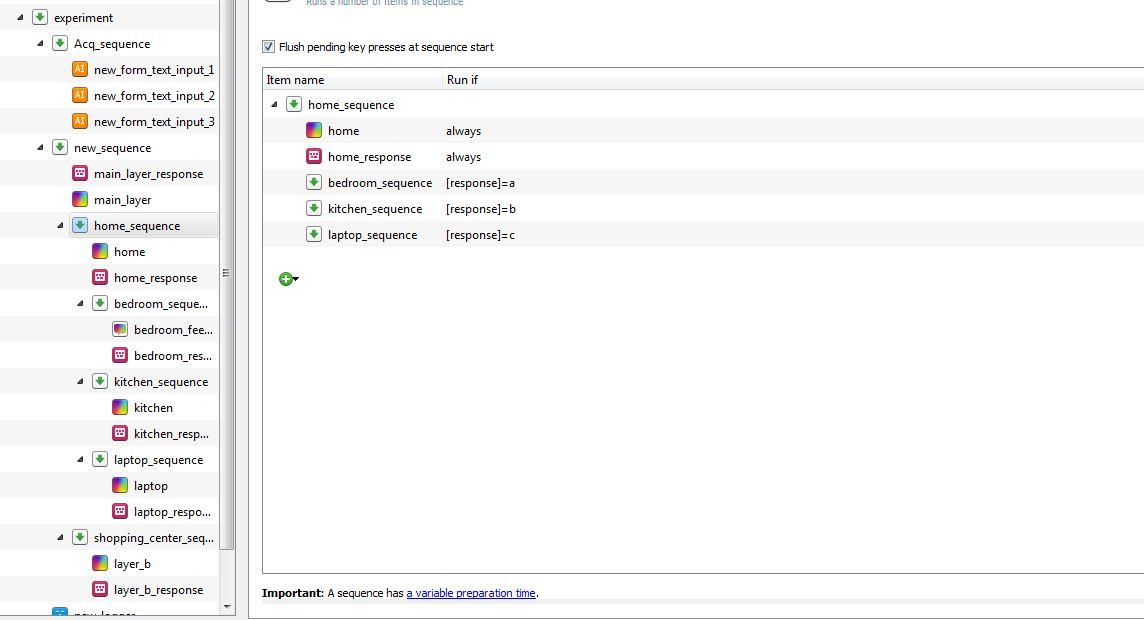Click the kitchen sketchpad icon in tree

[x=120, y=407]
